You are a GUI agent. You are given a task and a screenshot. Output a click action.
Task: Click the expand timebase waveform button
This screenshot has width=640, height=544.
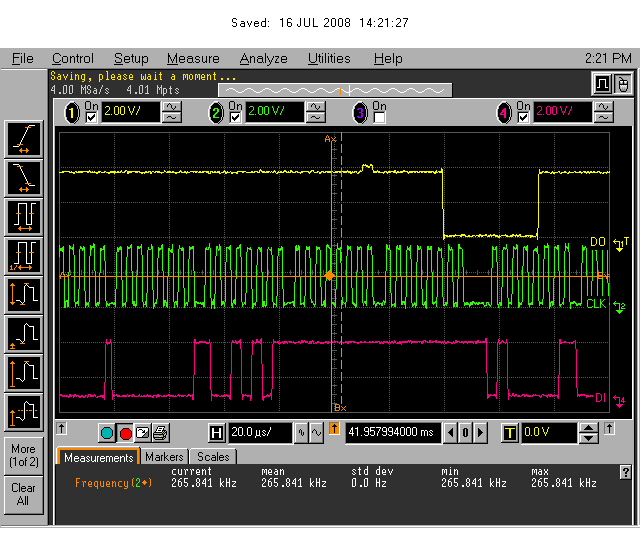coord(316,433)
